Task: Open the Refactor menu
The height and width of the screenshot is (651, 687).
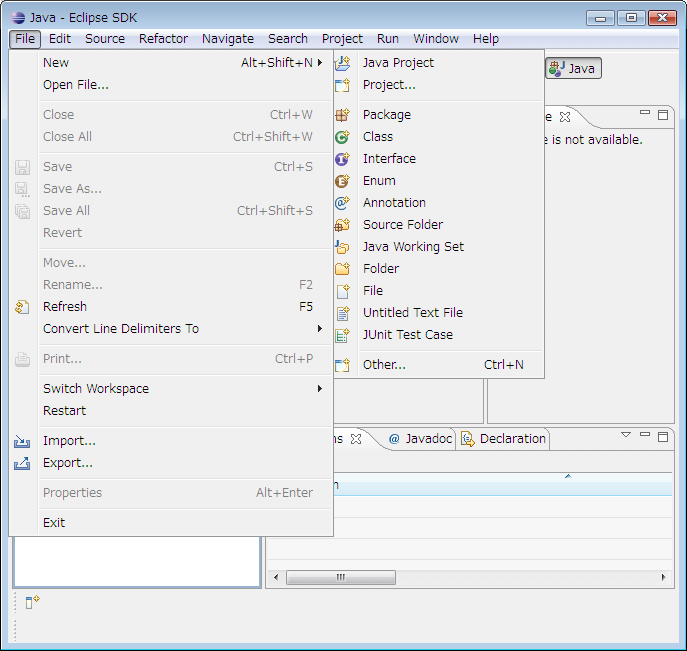Action: 163,39
